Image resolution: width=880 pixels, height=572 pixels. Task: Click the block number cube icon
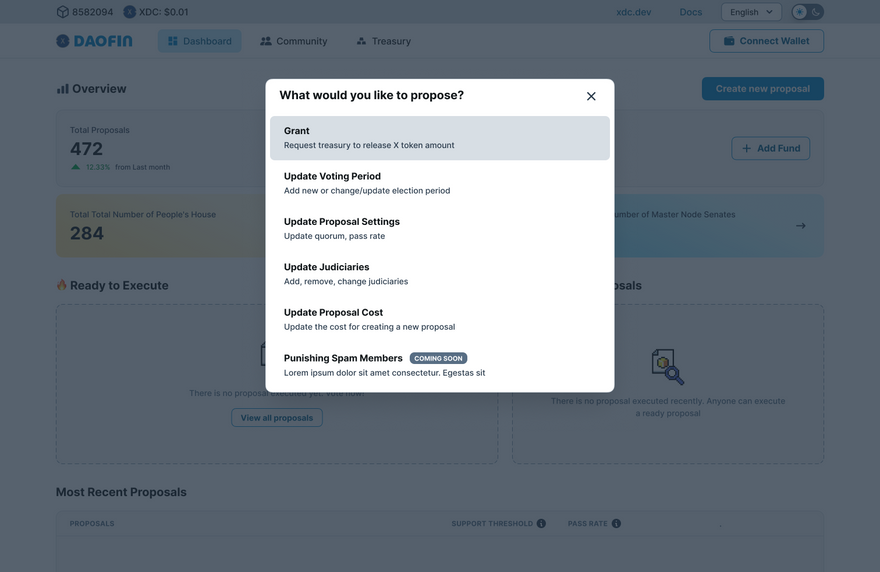62,12
